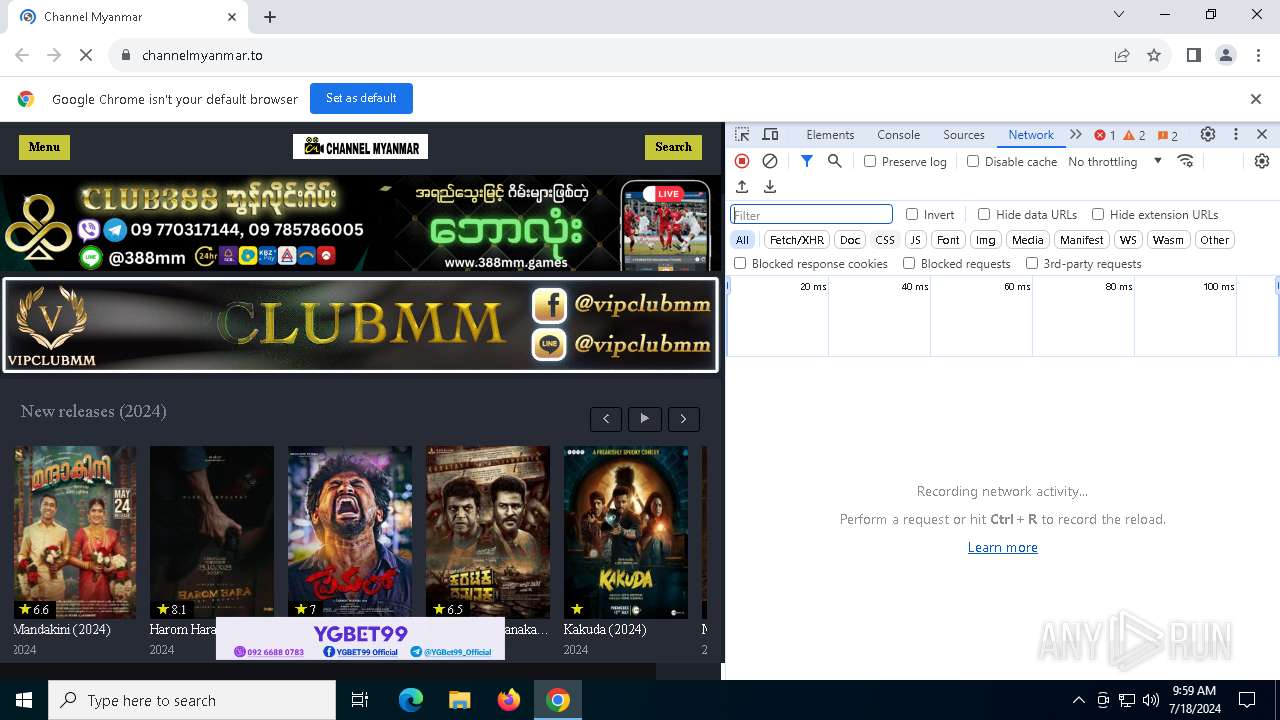Go to next slide in New releases
Screen dimensions: 1280x720
pos(684,419)
